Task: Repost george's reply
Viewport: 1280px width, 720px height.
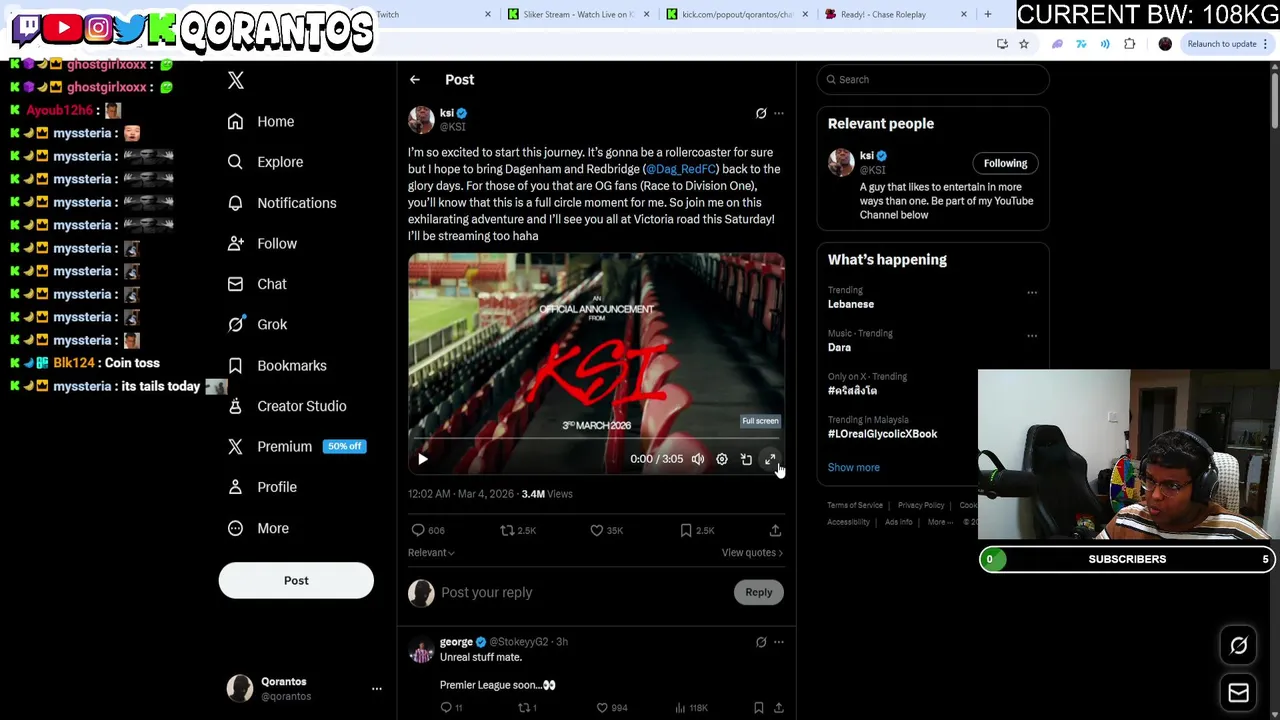Action: 523,708
